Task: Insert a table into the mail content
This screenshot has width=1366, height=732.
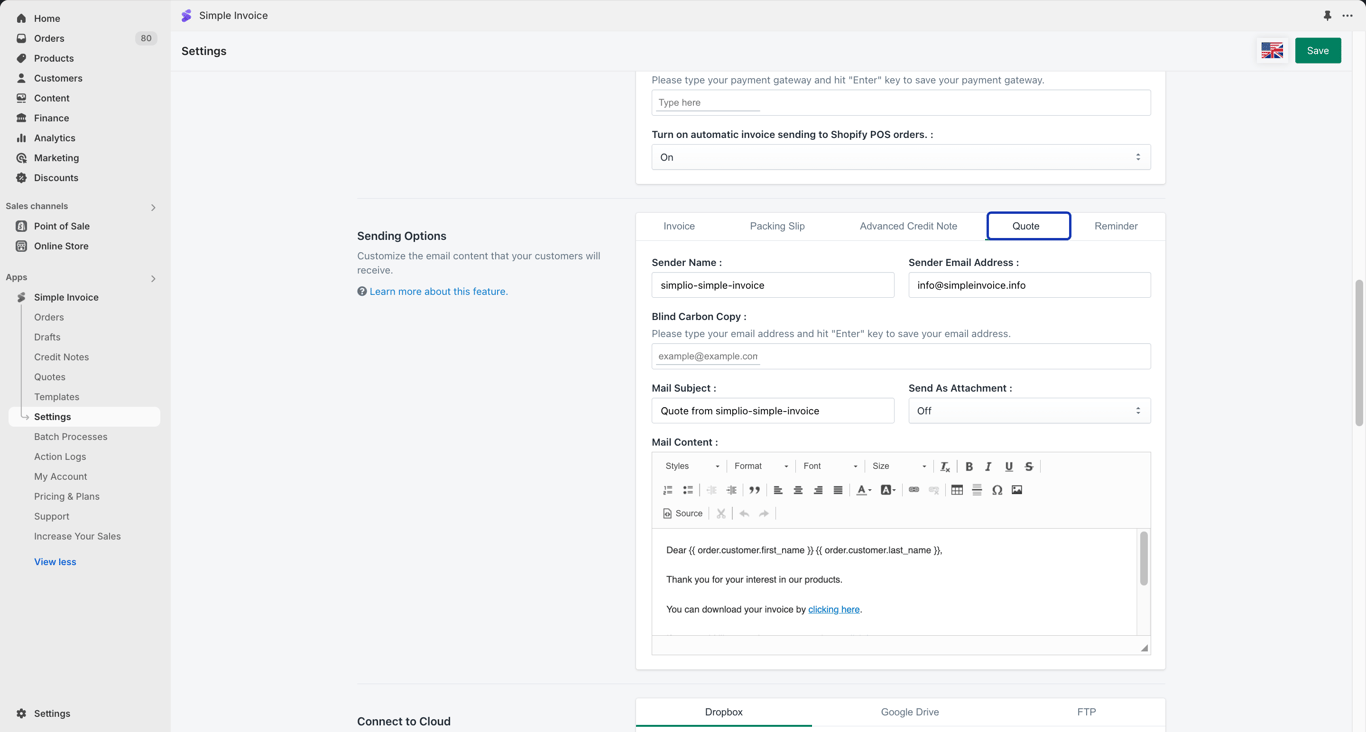Action: pyautogui.click(x=957, y=490)
